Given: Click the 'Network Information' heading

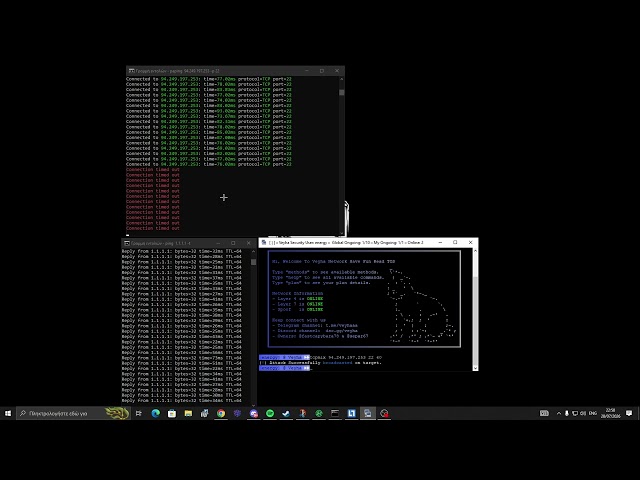Looking at the screenshot, I should click(x=297, y=293).
